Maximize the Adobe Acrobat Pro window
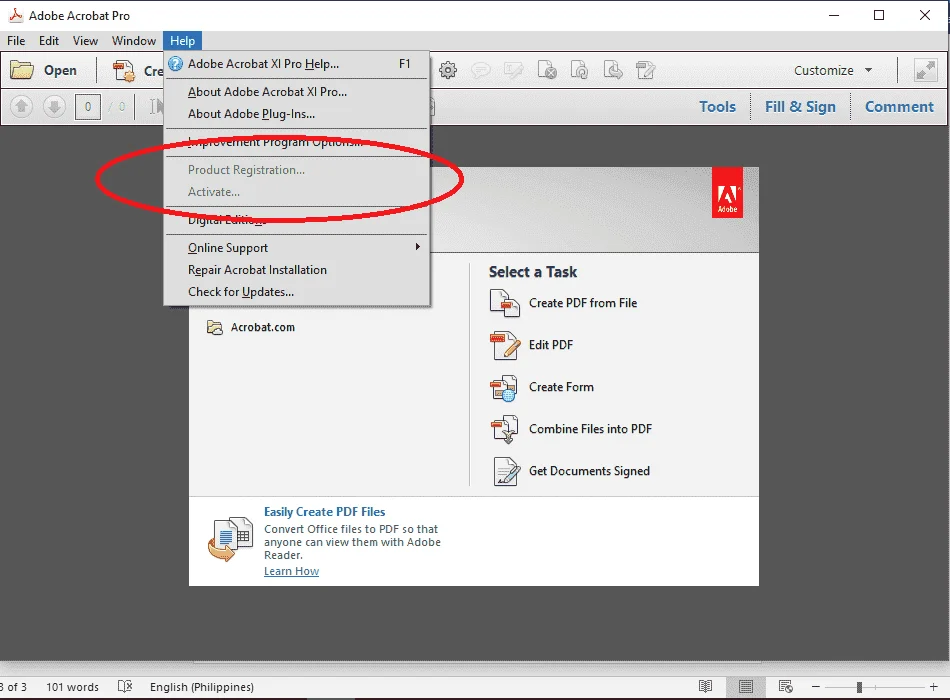950x700 pixels. 879,15
